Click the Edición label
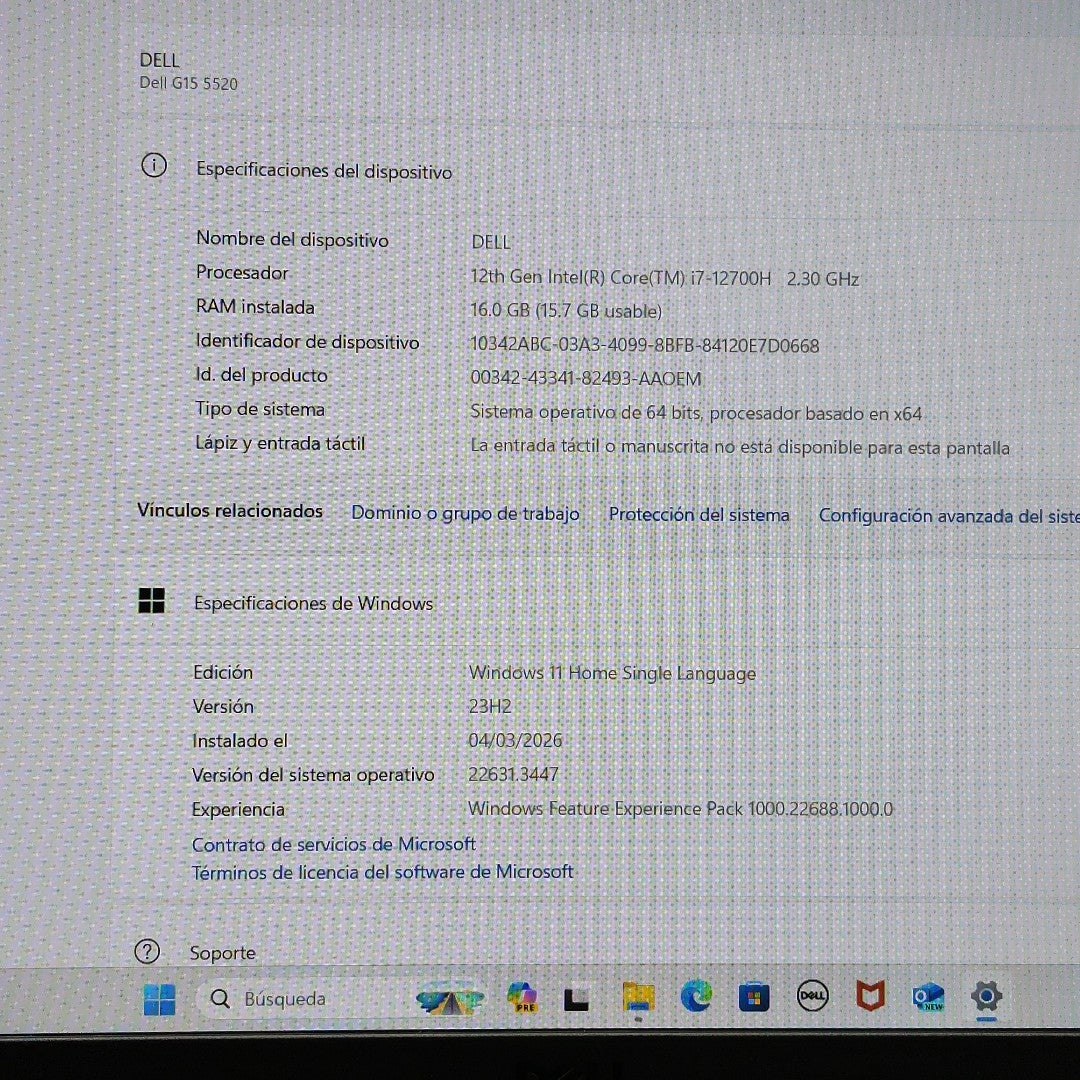 [222, 672]
